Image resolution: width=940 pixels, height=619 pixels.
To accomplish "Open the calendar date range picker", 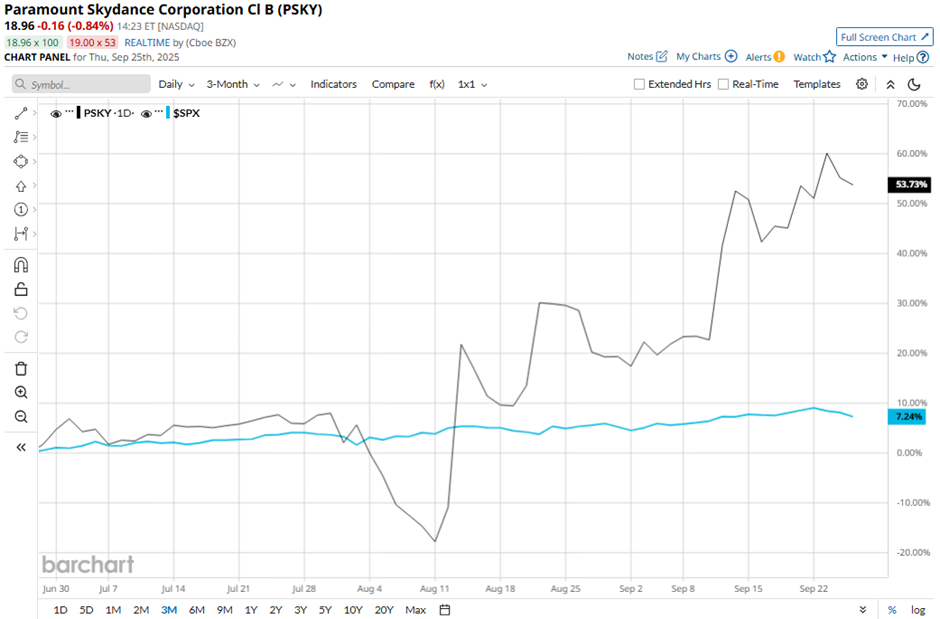I will tap(445, 609).
